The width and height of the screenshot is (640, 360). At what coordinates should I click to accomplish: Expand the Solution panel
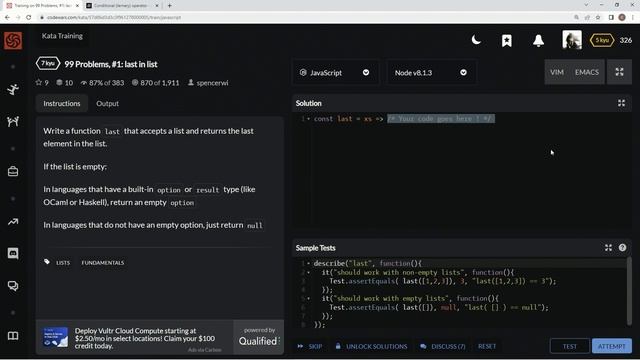621,103
